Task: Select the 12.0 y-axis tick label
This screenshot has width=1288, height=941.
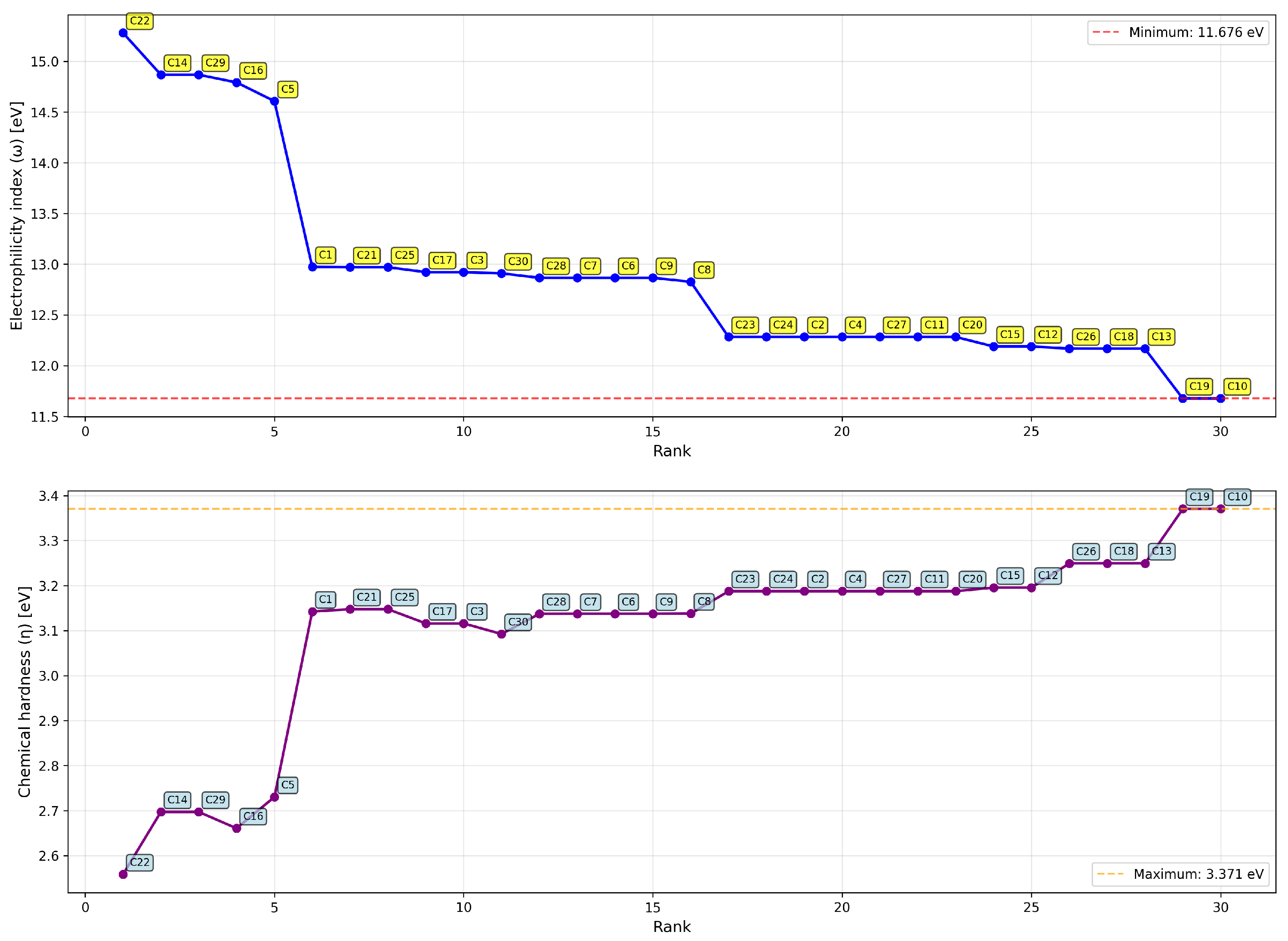Action: [x=45, y=366]
